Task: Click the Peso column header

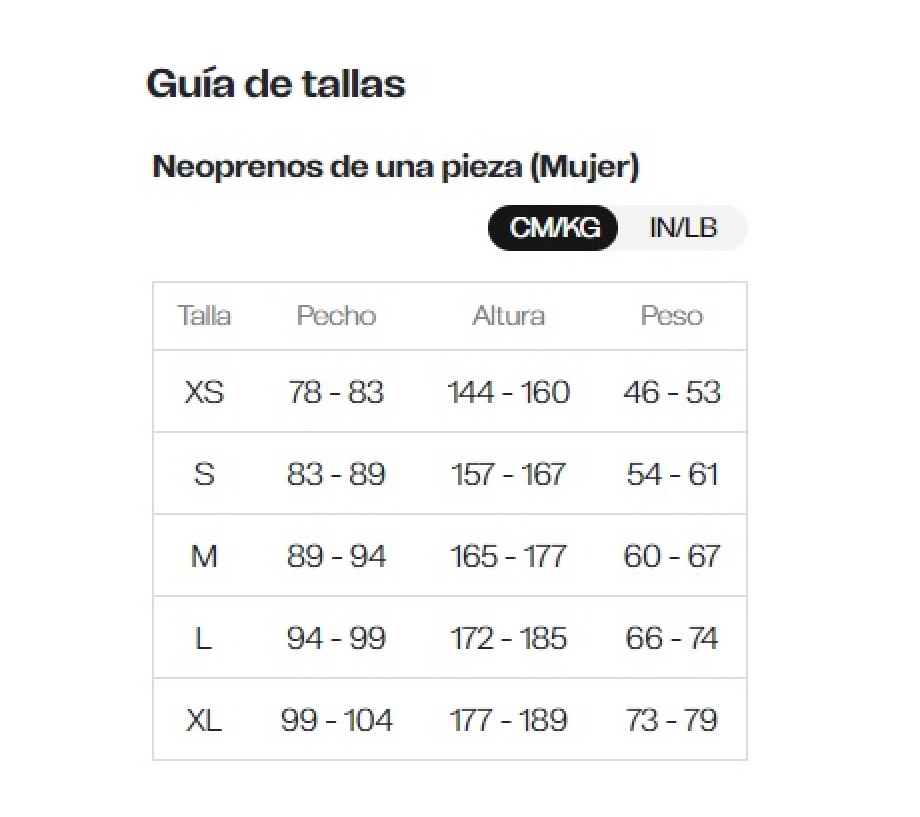Action: (x=671, y=316)
